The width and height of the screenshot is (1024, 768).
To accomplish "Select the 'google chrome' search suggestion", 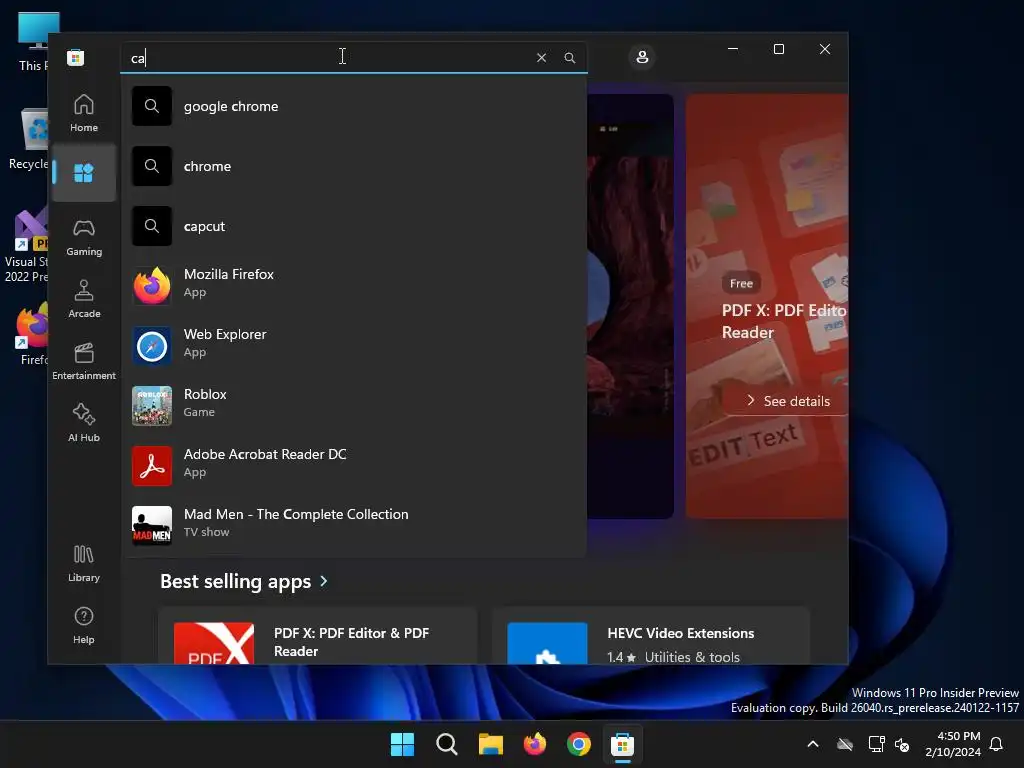I will coord(353,106).
